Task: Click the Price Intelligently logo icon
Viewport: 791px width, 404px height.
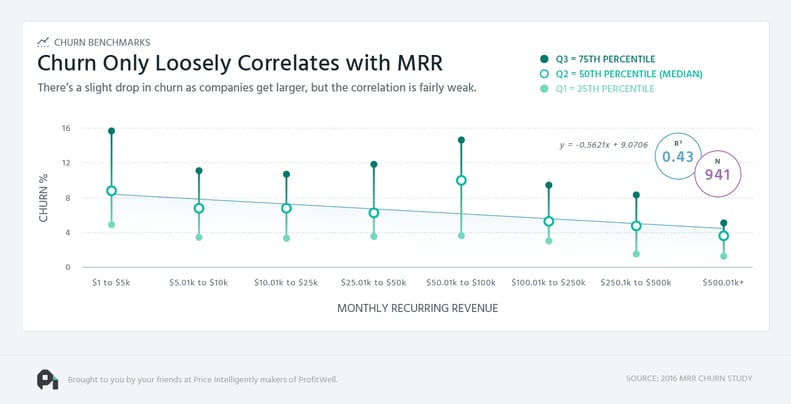Action: pyautogui.click(x=47, y=379)
